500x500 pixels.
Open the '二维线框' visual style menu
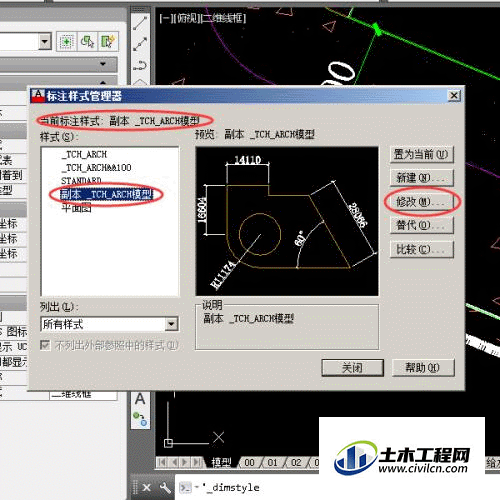pos(223,18)
